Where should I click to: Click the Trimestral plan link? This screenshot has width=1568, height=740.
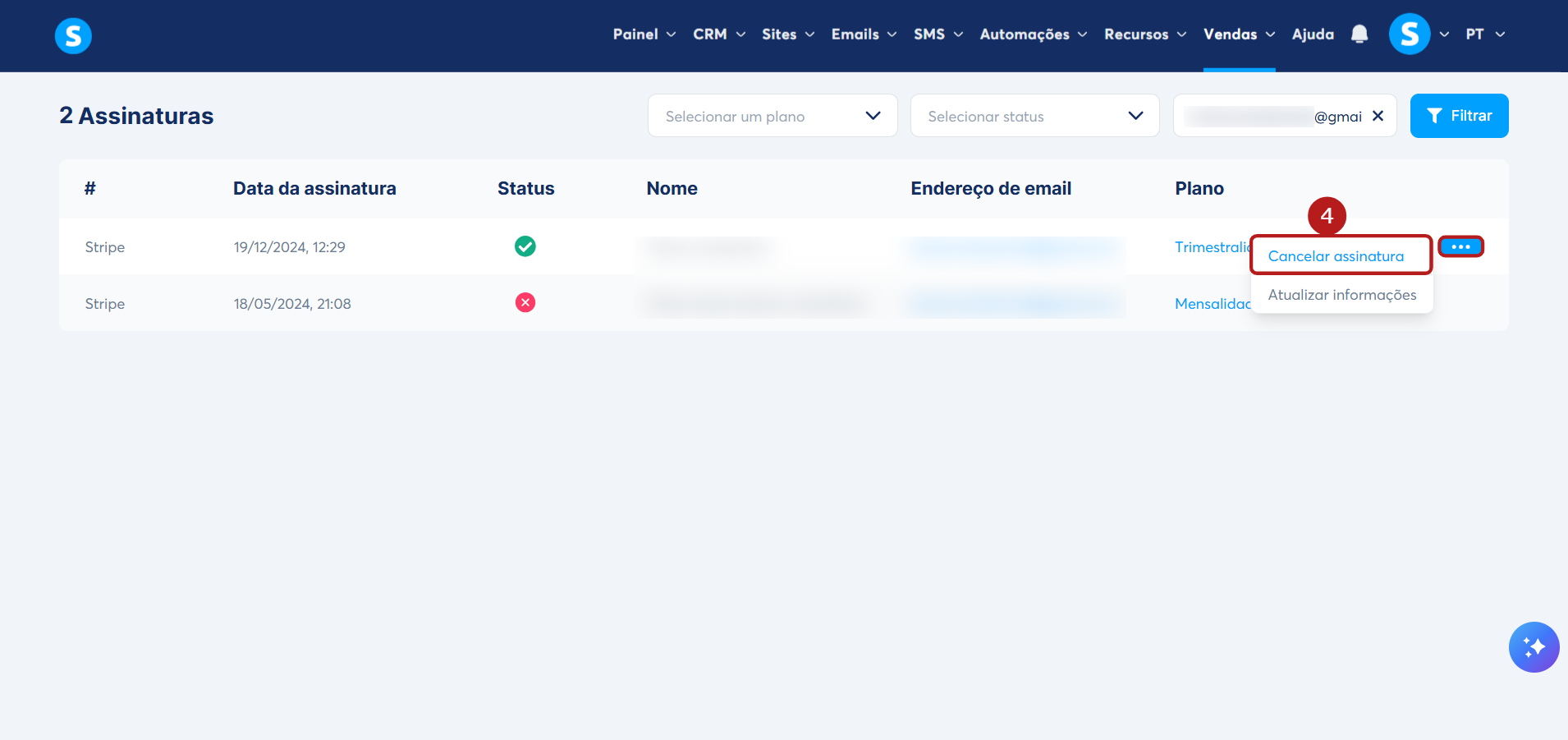coord(1213,247)
